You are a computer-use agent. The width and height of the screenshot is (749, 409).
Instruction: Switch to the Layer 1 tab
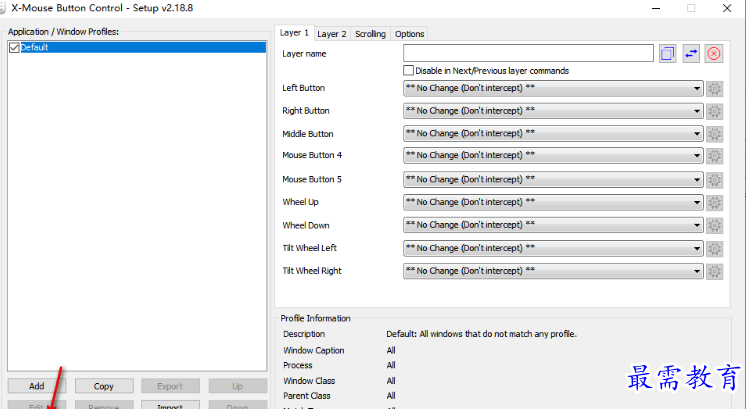[x=294, y=32]
